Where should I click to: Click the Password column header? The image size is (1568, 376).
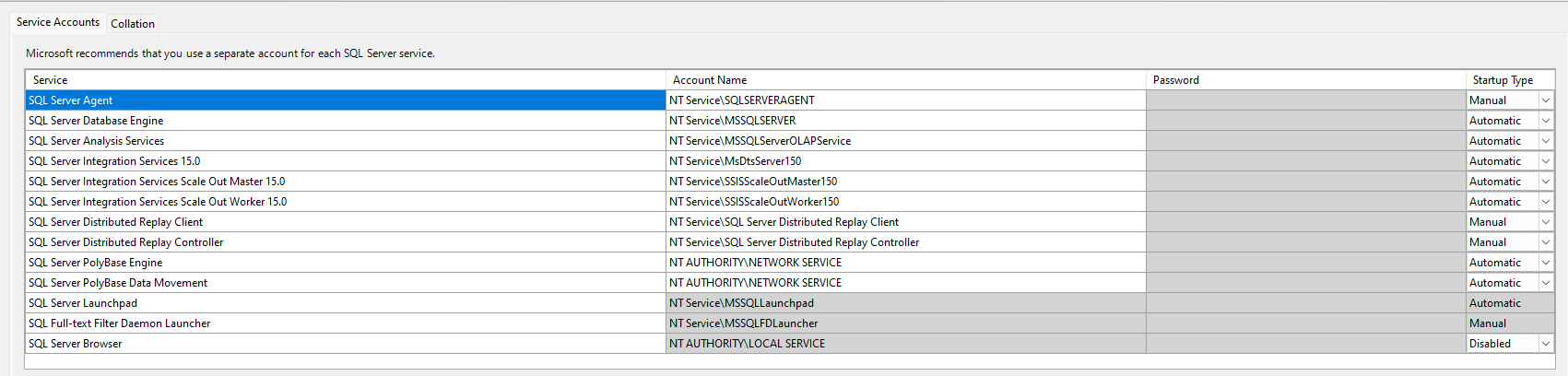coord(1306,80)
